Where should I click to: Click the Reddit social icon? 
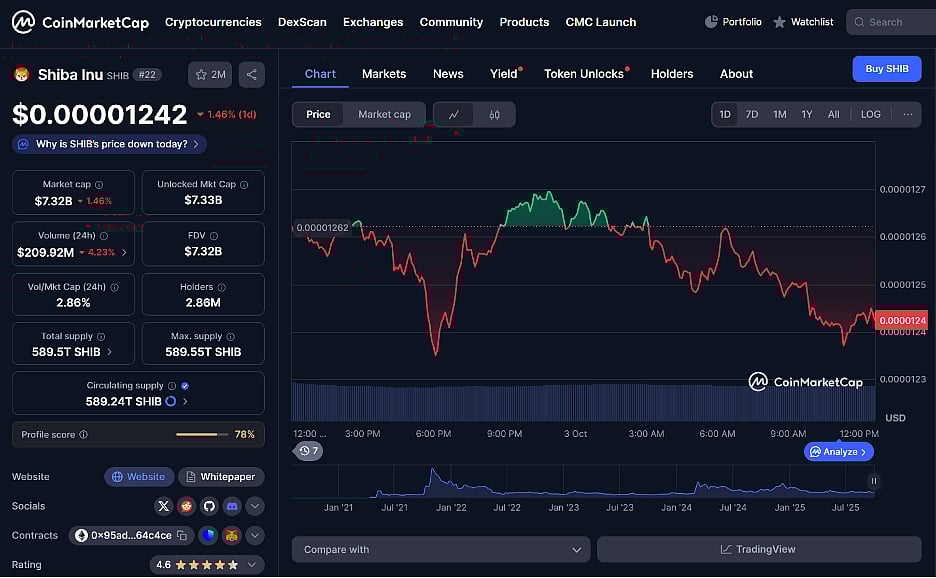[x=185, y=506]
